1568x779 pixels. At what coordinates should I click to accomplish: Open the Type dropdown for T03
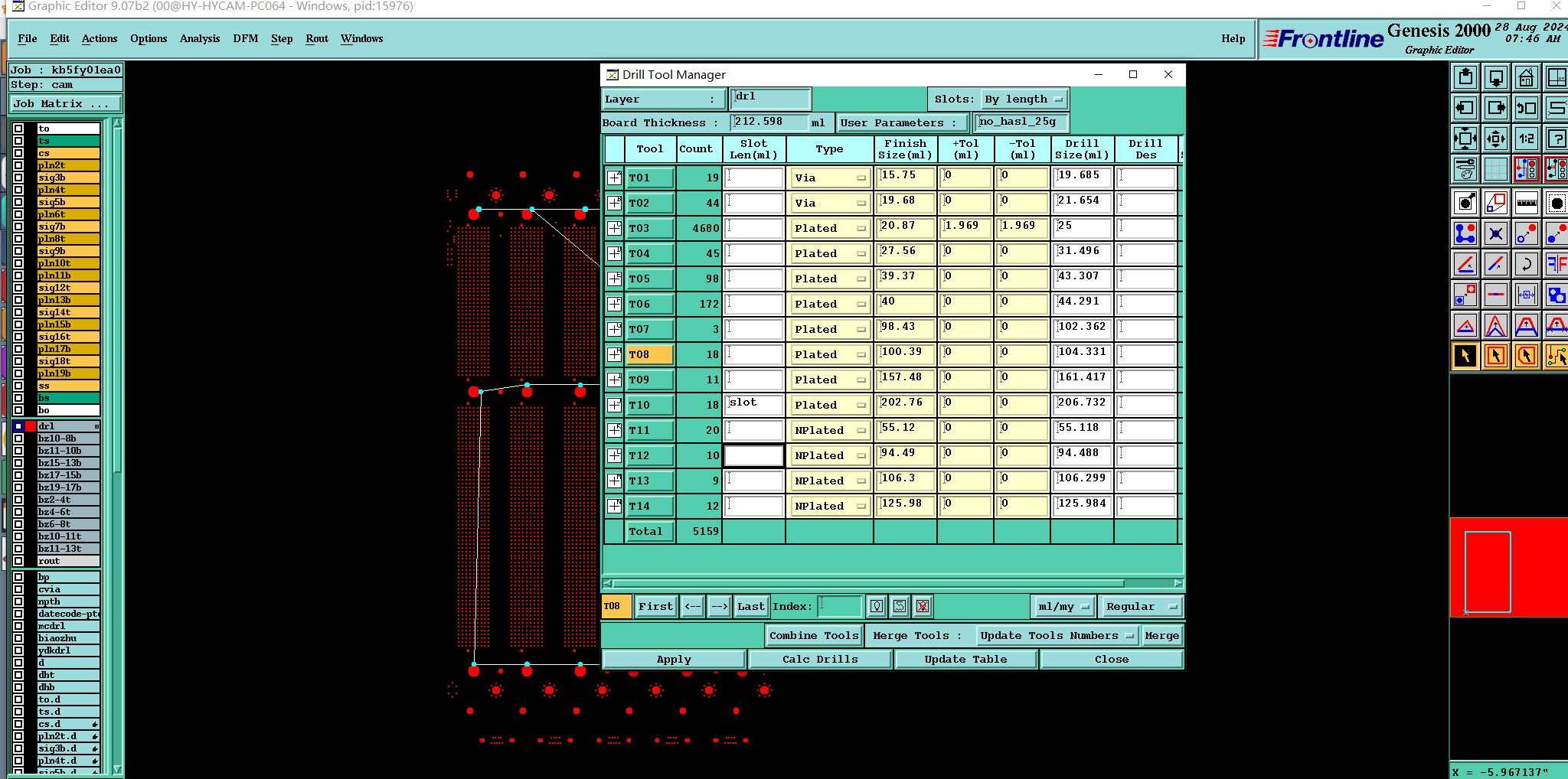click(830, 228)
